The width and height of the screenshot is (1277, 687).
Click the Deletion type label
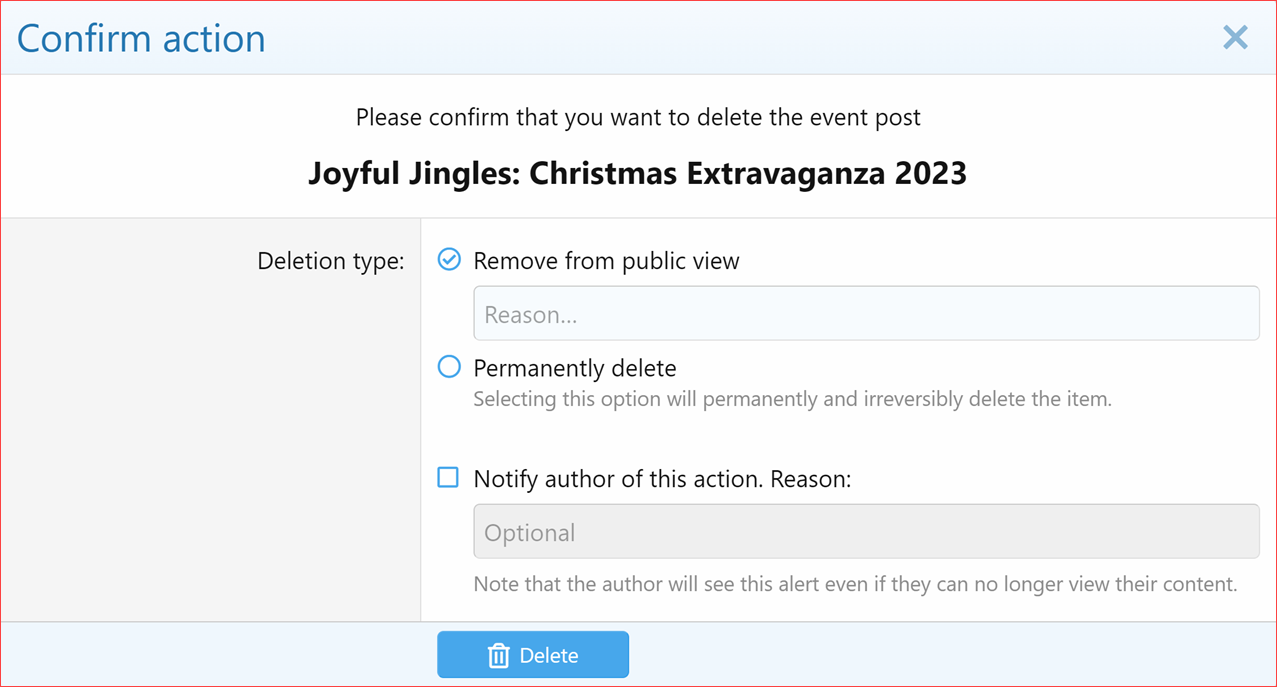click(x=330, y=260)
